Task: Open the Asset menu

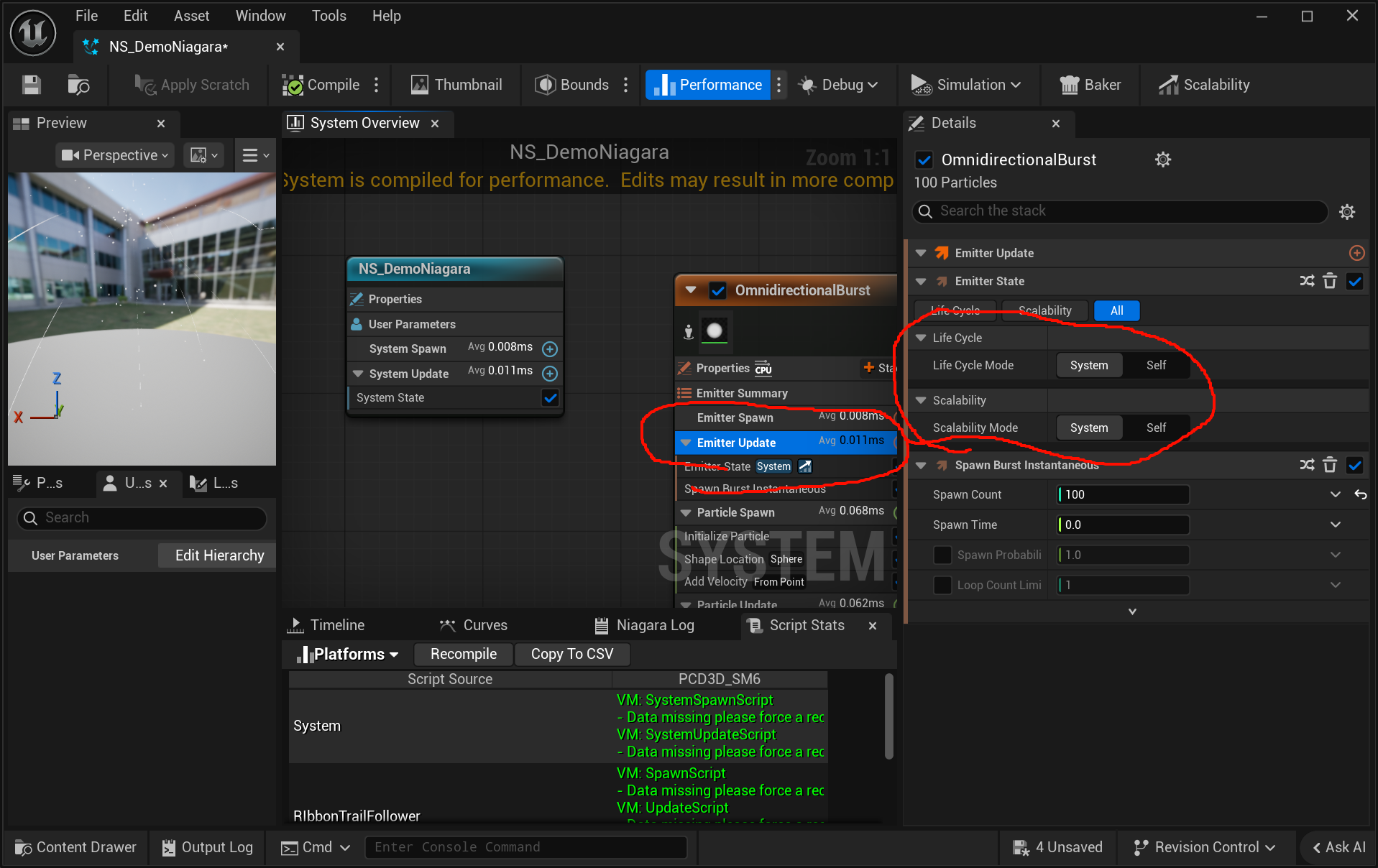Action: point(191,16)
